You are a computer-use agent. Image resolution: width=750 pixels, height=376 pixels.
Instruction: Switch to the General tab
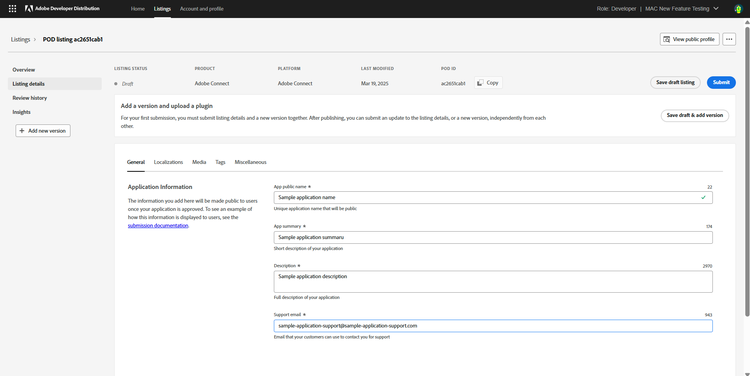pyautogui.click(x=136, y=162)
